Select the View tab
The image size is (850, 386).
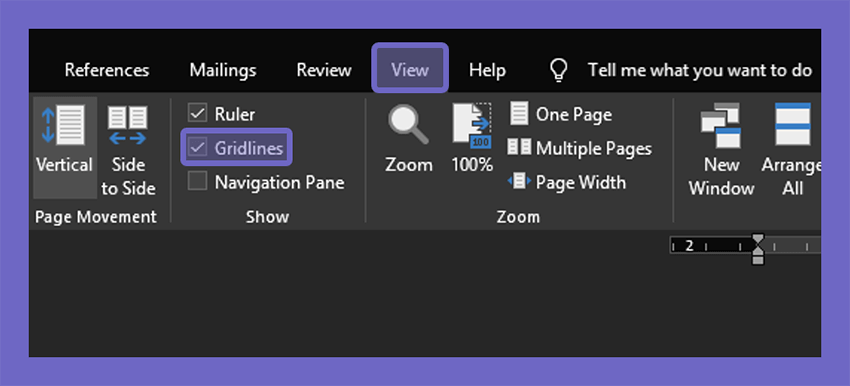click(x=410, y=69)
